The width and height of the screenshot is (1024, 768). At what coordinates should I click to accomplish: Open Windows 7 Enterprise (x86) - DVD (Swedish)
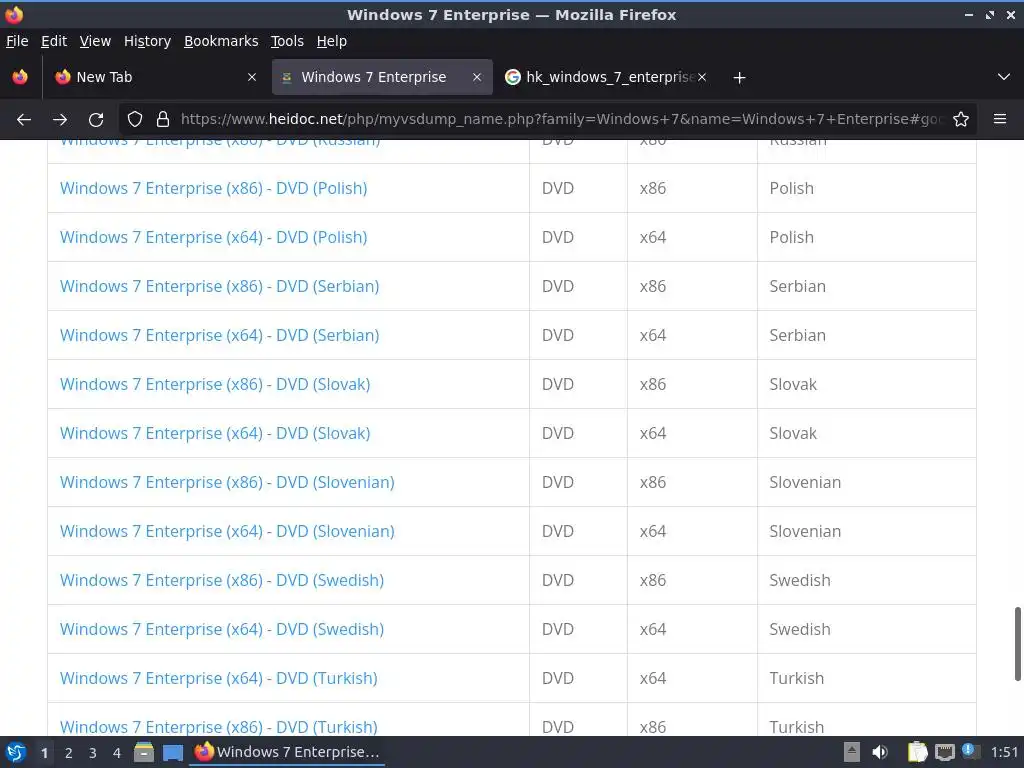coord(222,580)
